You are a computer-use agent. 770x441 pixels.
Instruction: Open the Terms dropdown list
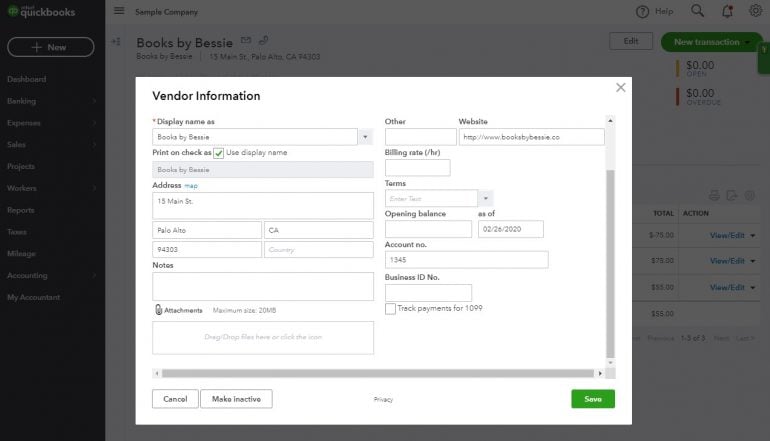click(485, 199)
